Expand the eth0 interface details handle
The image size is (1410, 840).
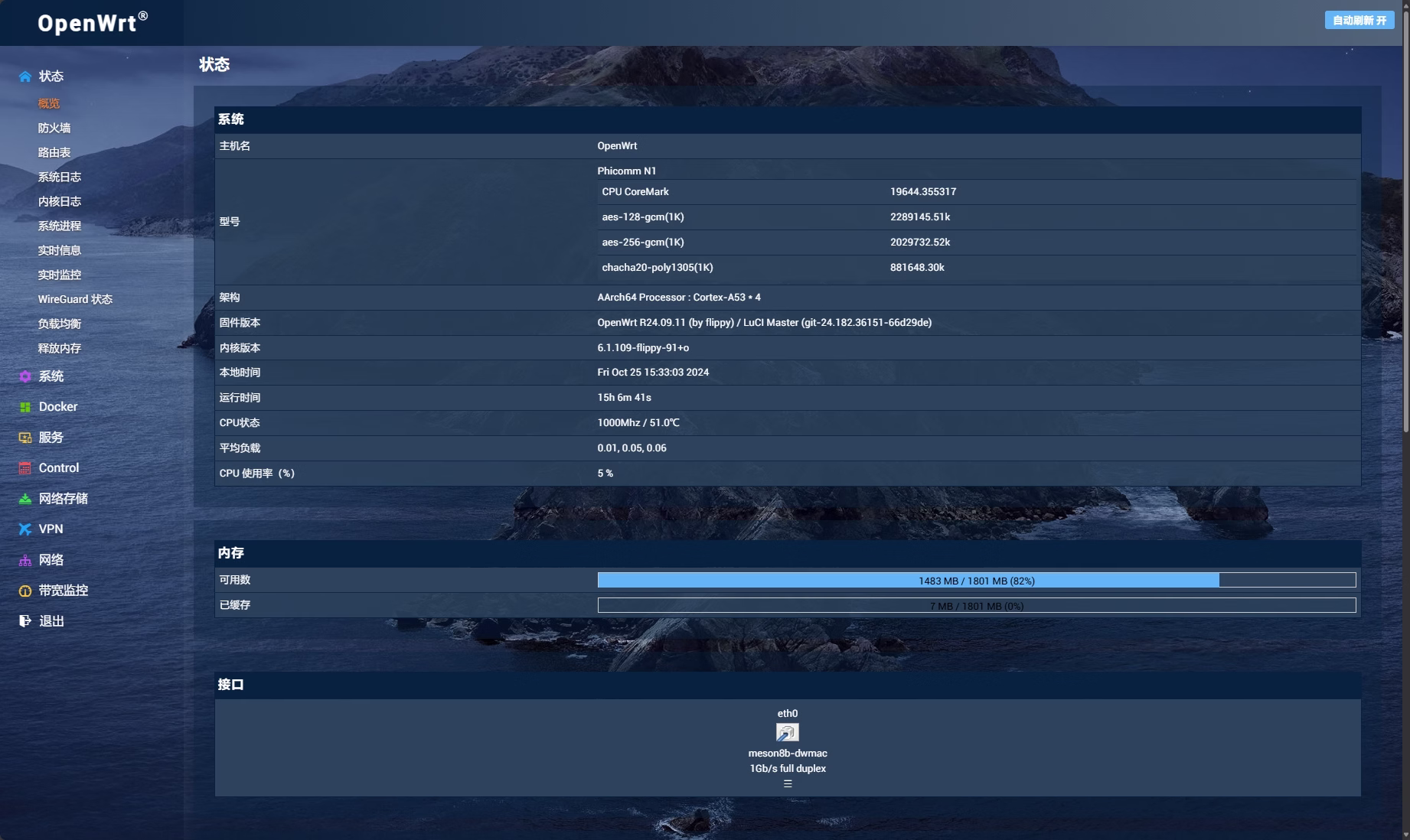[x=787, y=784]
